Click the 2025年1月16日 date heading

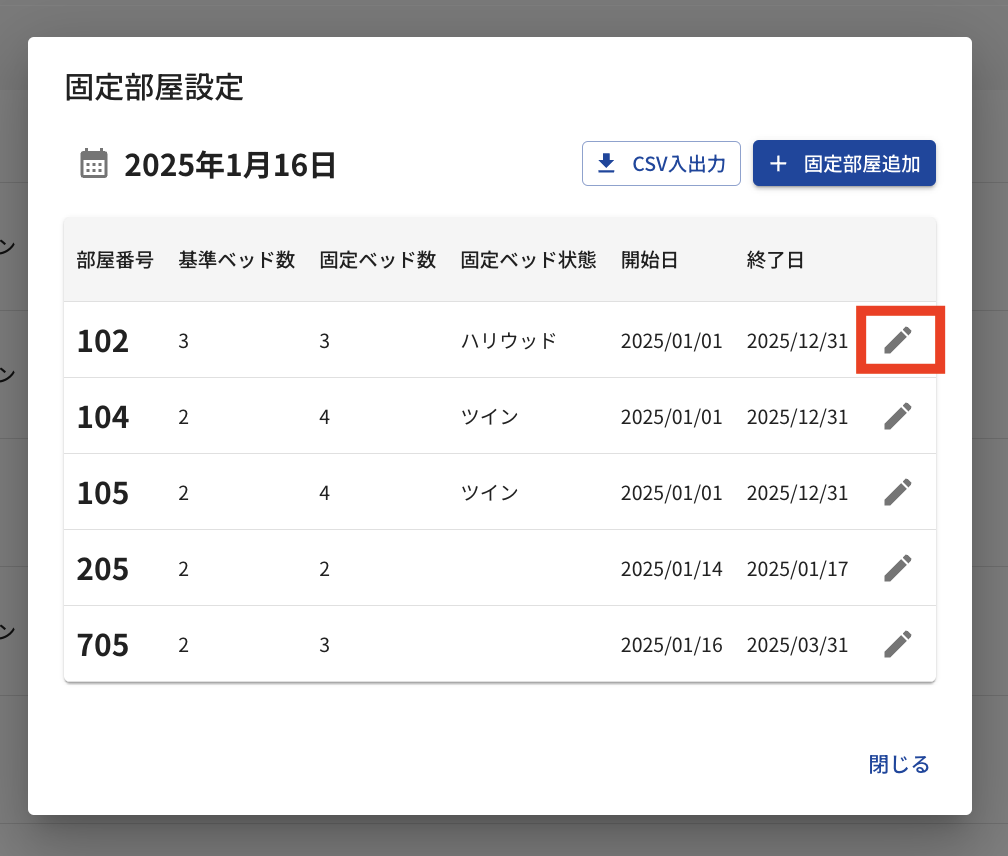[x=230, y=165]
